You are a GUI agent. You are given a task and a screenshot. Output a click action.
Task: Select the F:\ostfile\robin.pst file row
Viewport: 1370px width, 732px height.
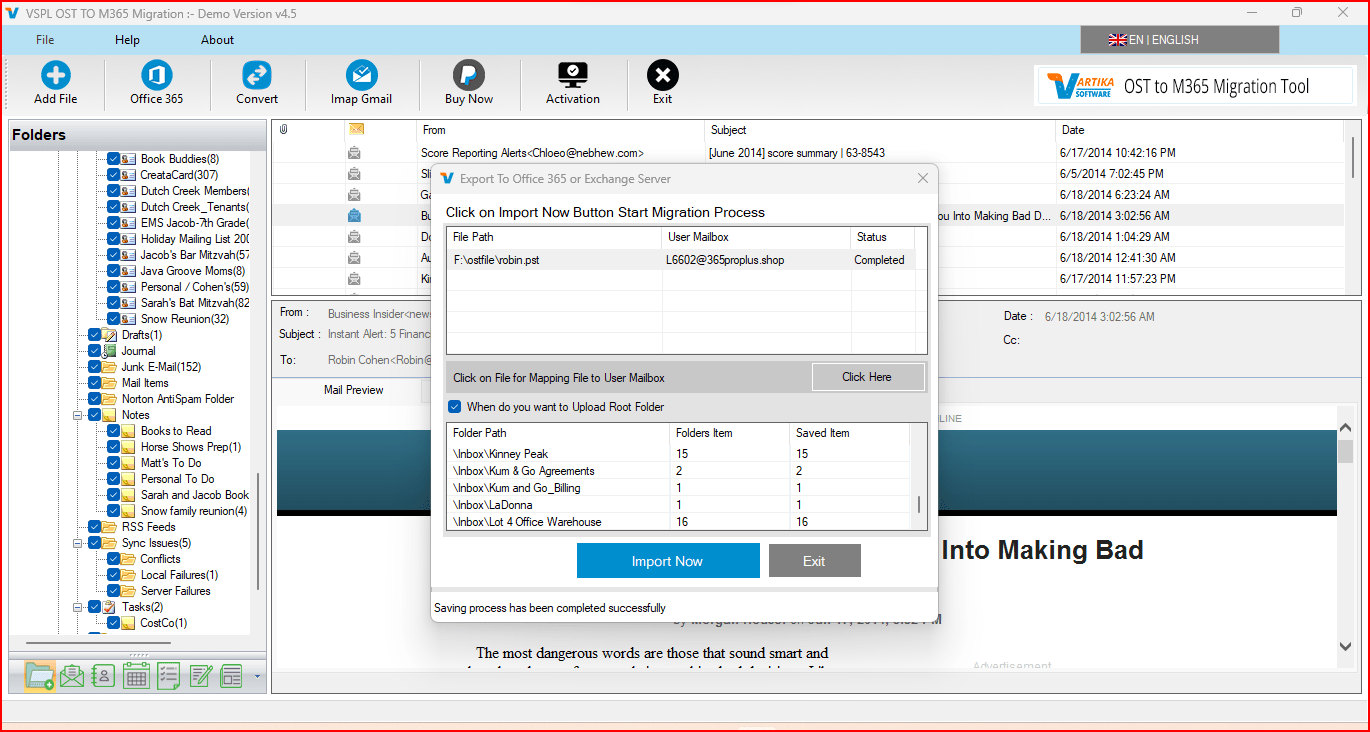(681, 260)
